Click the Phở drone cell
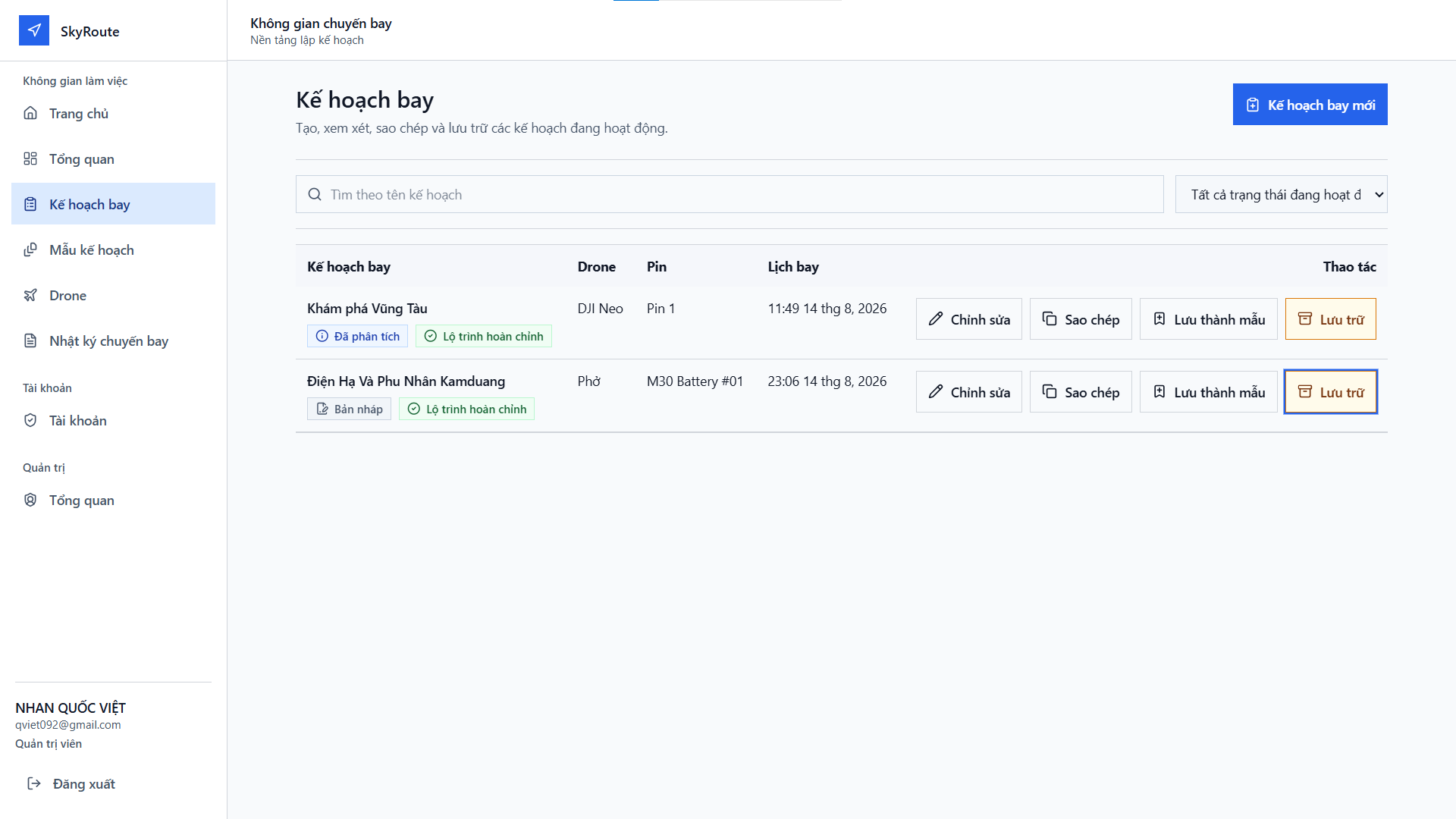The width and height of the screenshot is (1456, 819). coord(588,381)
